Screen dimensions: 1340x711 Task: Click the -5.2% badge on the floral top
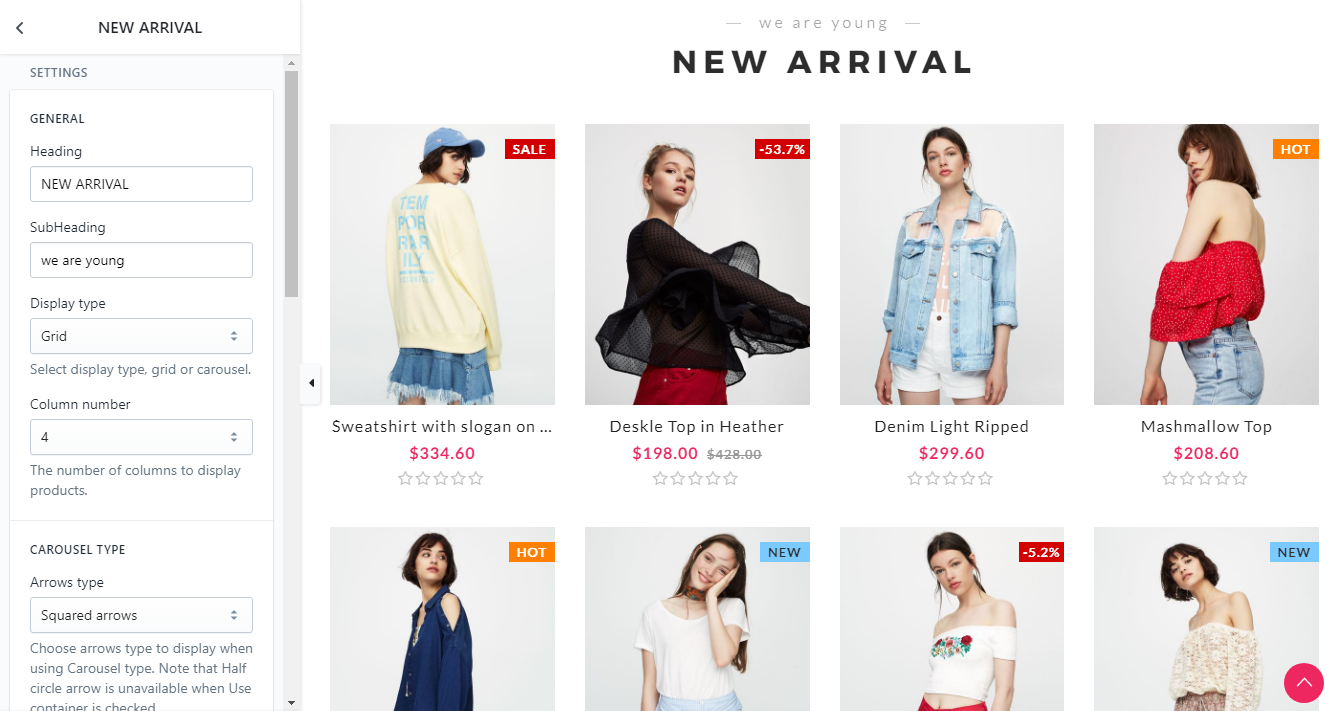point(1040,552)
